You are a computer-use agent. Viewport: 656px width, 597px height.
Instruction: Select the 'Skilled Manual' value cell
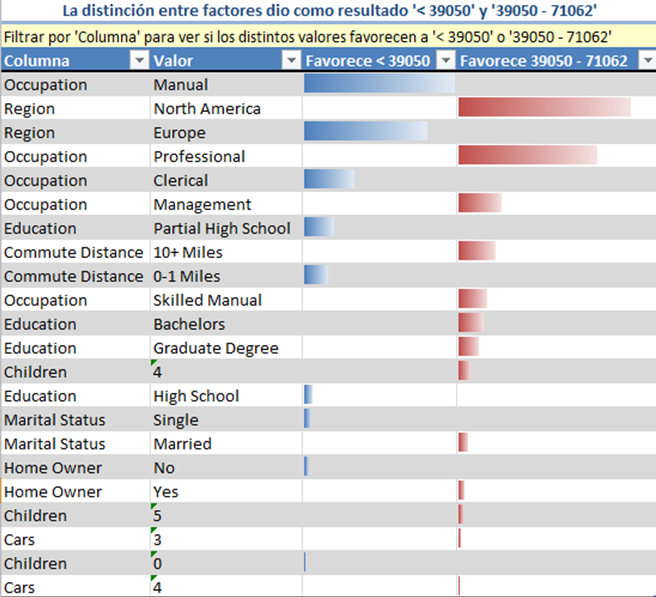pos(208,301)
